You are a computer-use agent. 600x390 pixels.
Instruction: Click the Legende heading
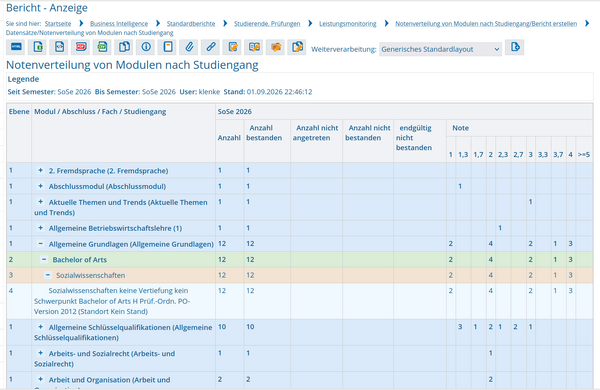tap(23, 79)
